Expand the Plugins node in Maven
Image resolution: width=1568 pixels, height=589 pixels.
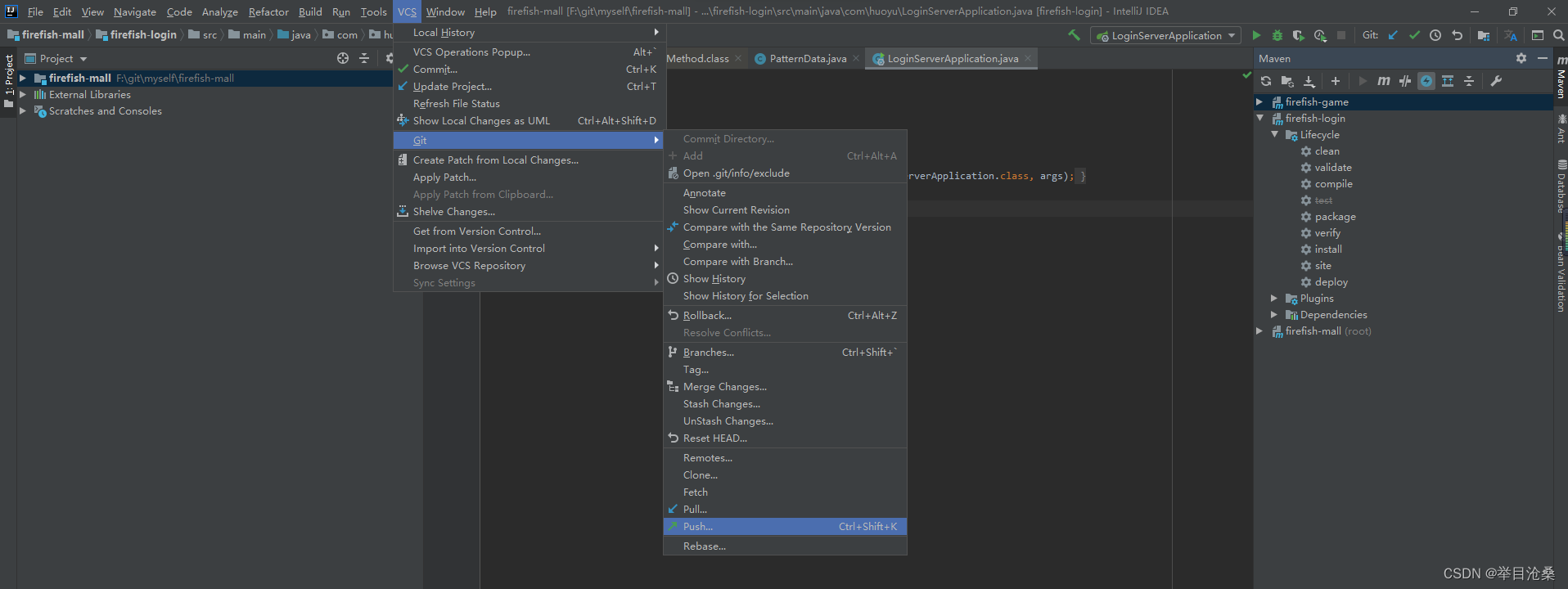pyautogui.click(x=1274, y=299)
